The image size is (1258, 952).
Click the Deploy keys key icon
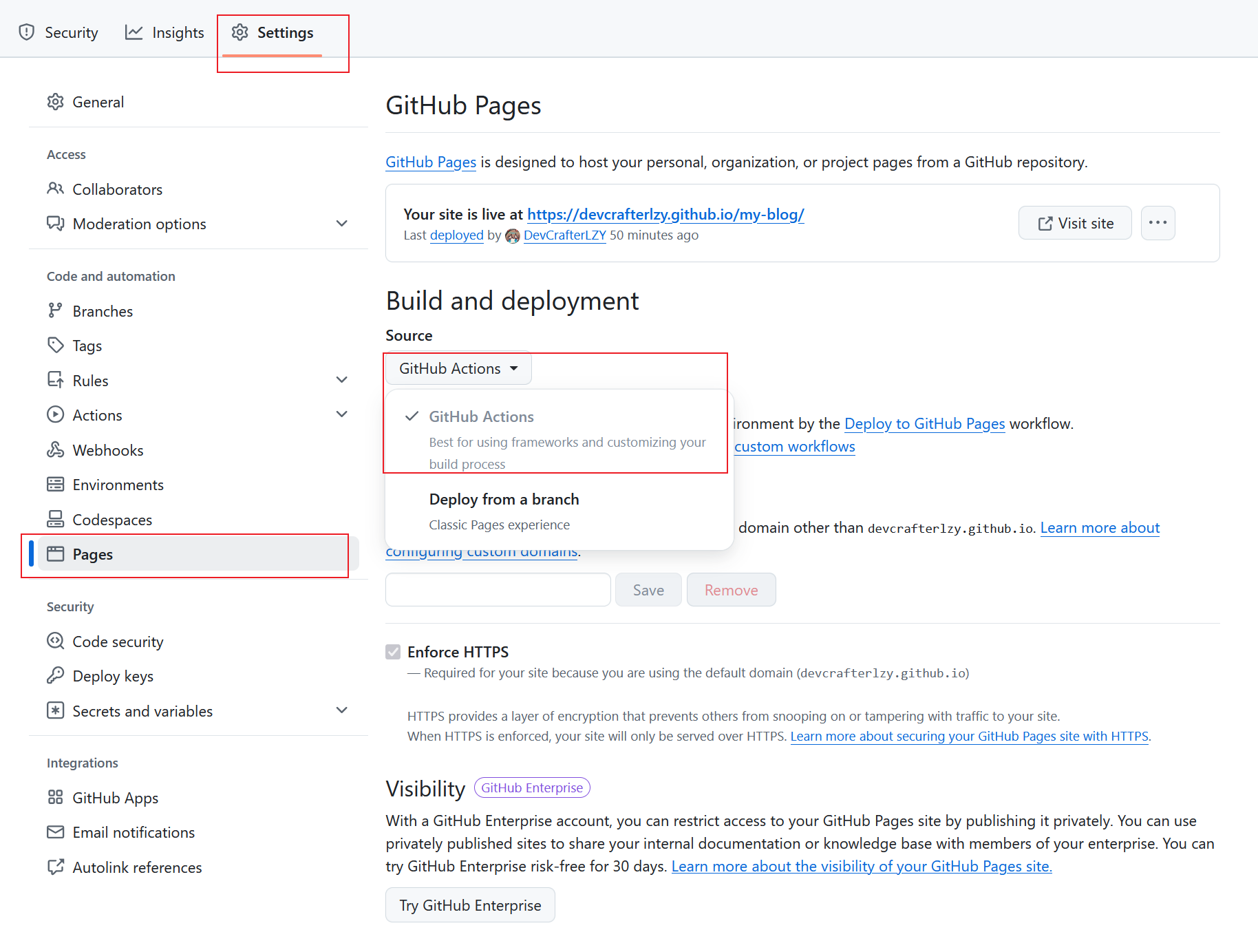(x=55, y=676)
